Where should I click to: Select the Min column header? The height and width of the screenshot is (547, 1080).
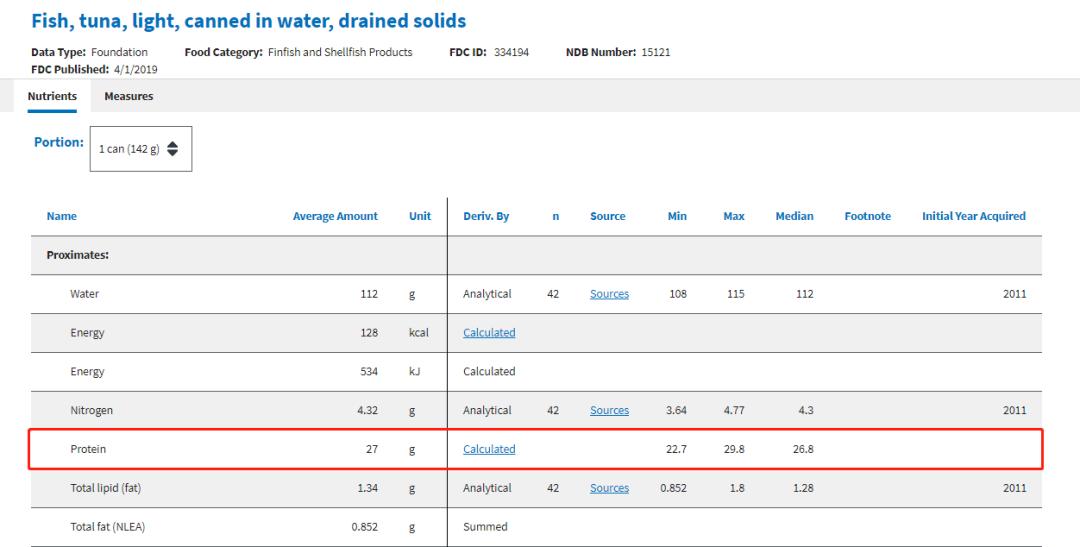677,216
